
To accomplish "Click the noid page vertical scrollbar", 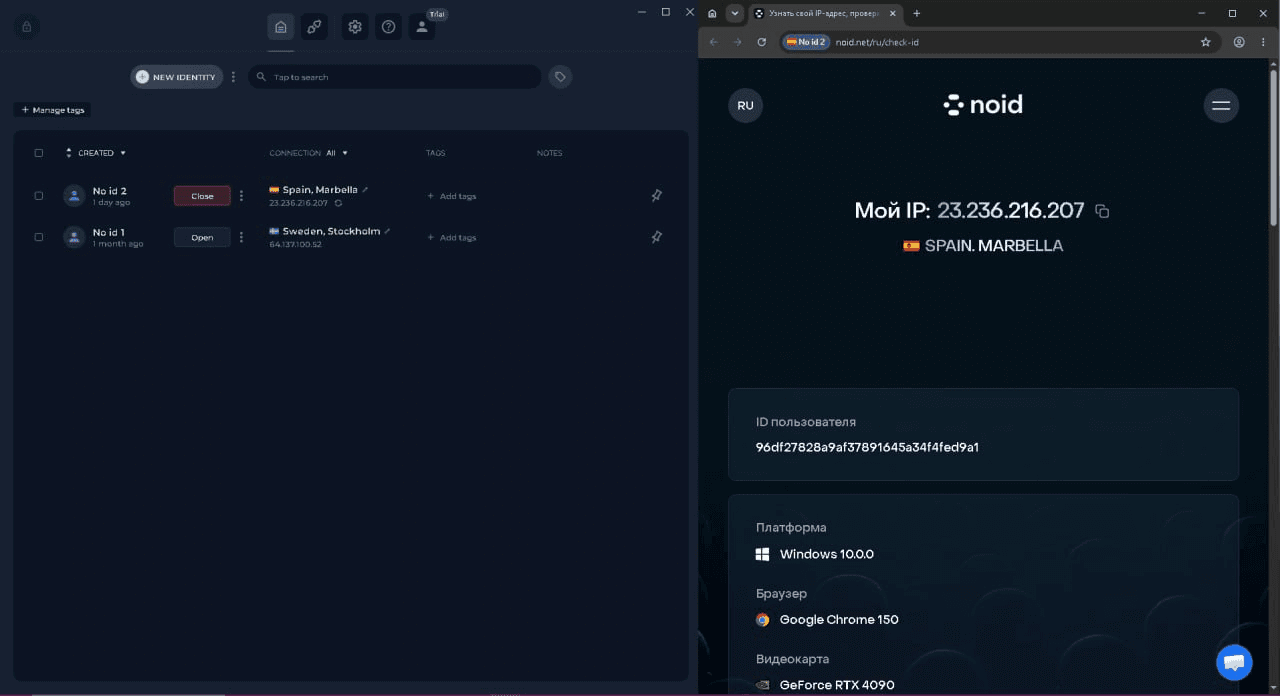I will [1273, 146].
